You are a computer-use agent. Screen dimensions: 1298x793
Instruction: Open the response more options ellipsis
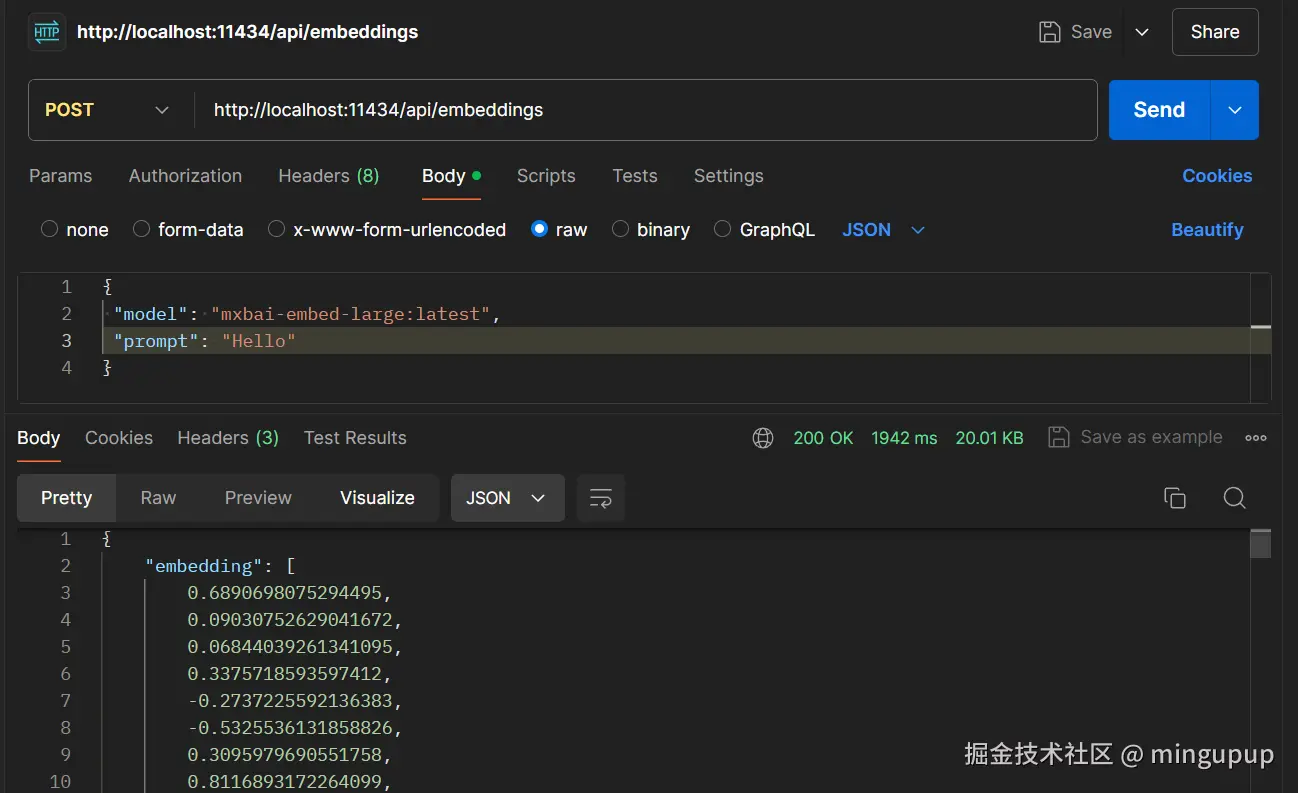click(x=1256, y=438)
